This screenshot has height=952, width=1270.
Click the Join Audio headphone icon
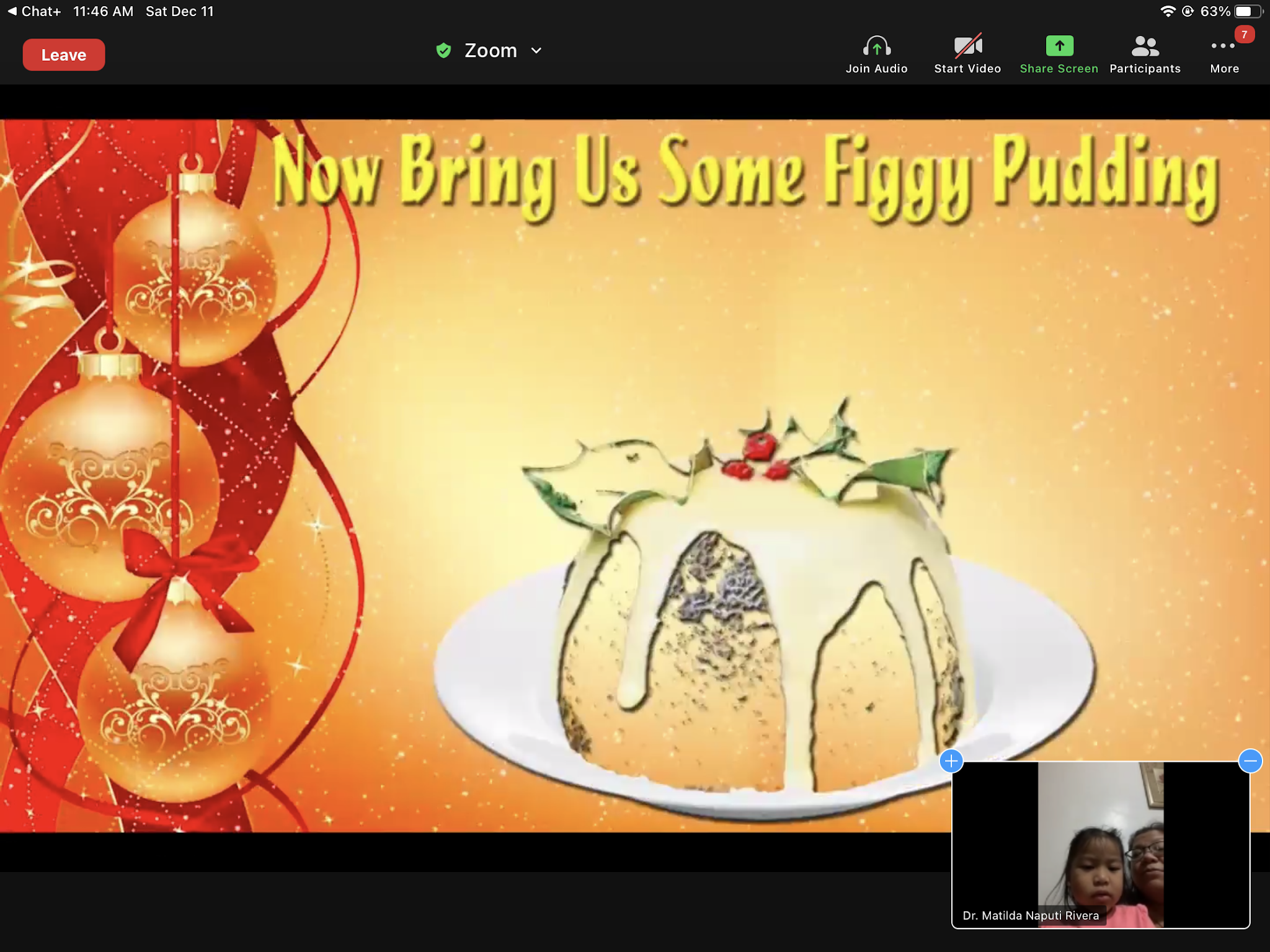[x=876, y=46]
